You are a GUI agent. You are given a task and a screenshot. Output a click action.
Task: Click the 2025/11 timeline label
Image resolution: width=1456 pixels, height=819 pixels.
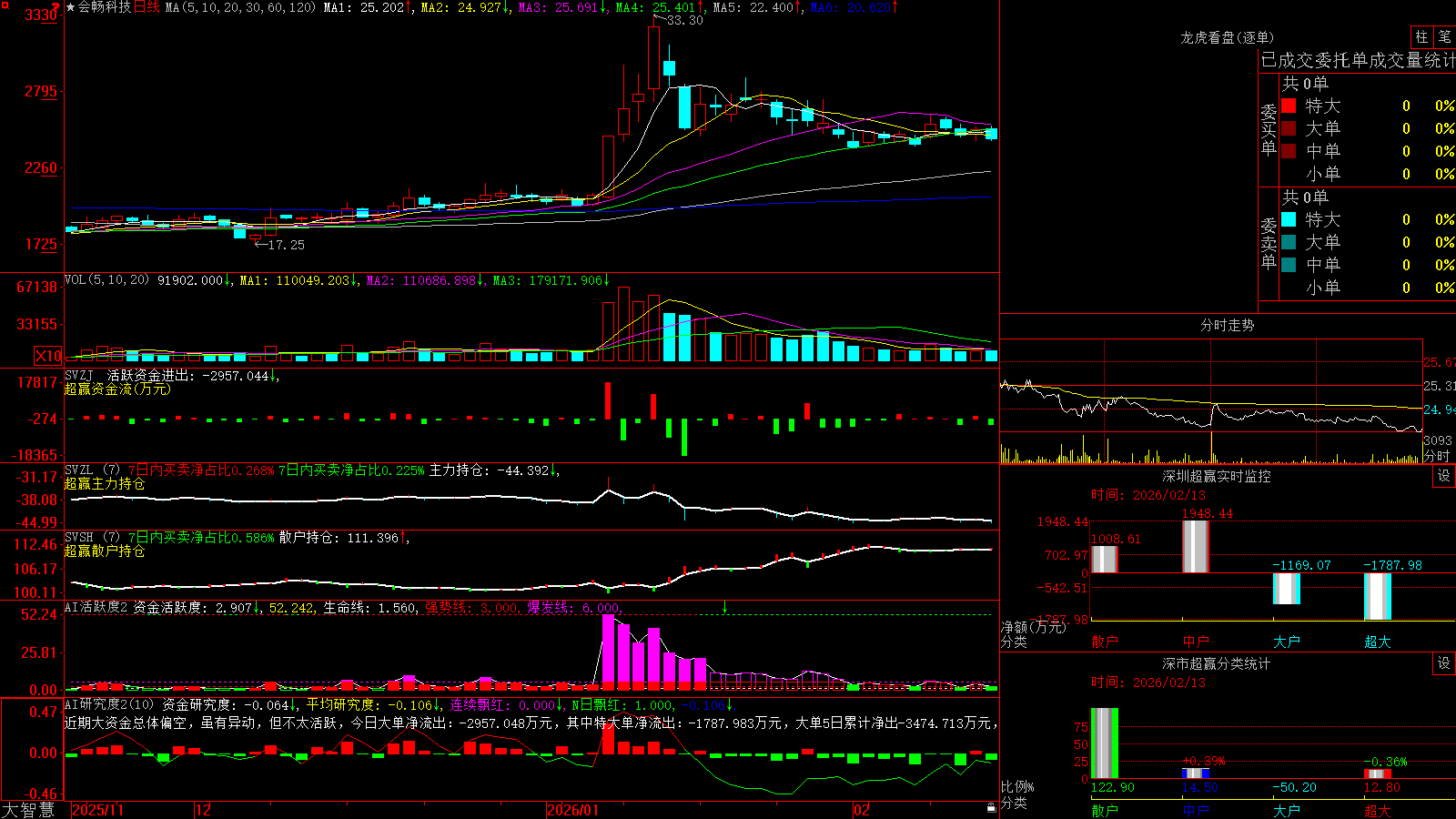(x=97, y=810)
